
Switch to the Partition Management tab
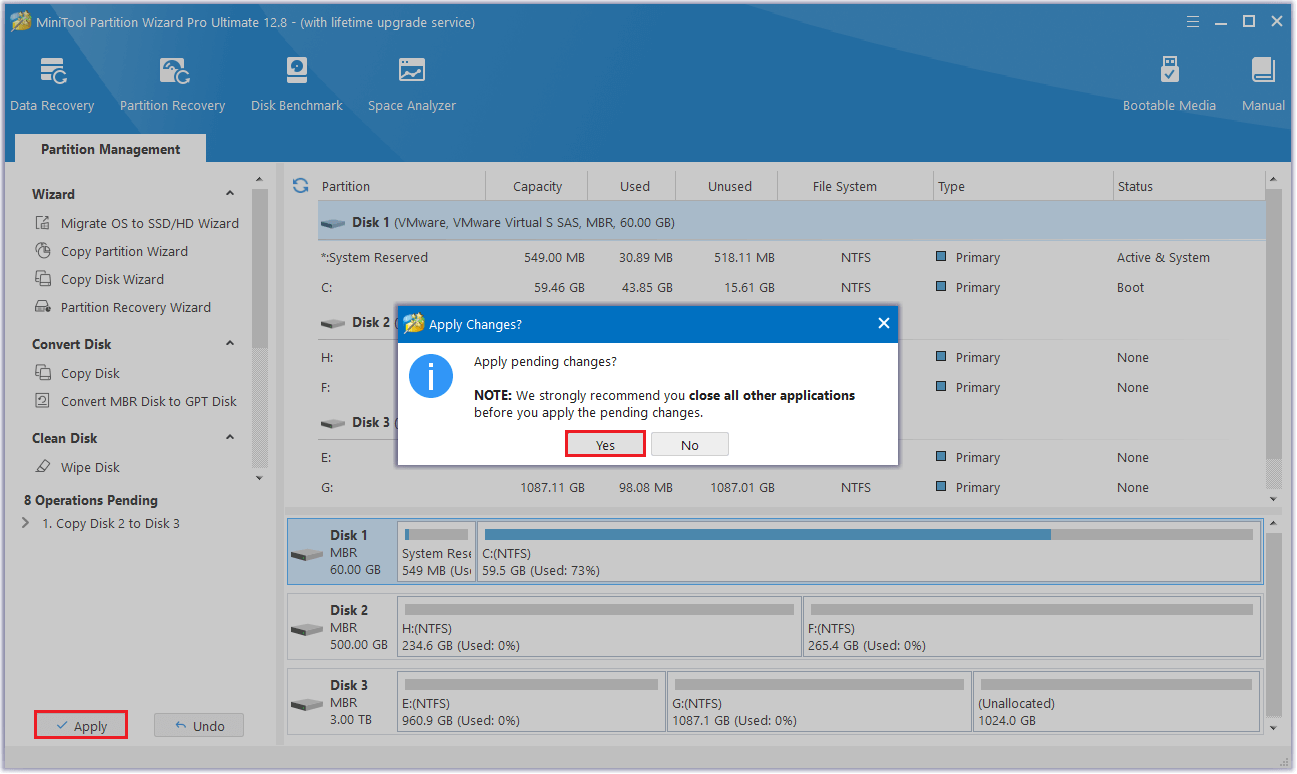pyautogui.click(x=110, y=148)
